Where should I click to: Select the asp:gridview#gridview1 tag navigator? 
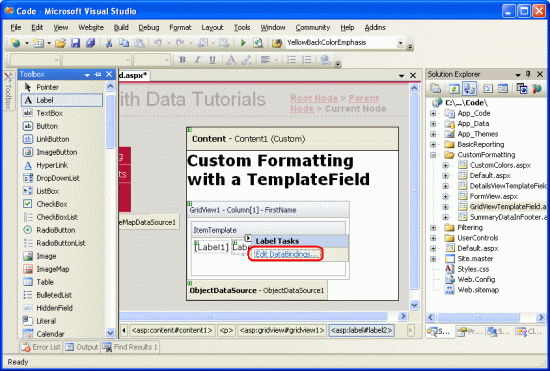[x=282, y=330]
